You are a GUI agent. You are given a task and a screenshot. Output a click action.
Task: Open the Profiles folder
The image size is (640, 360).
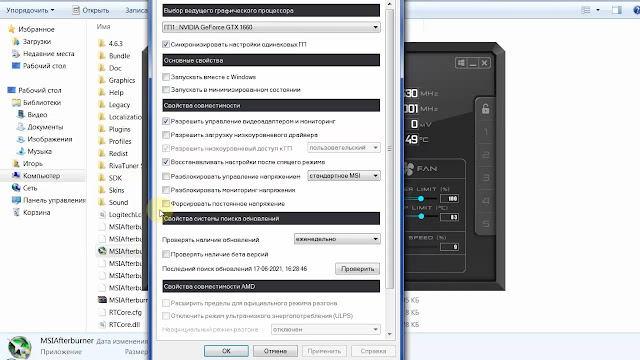point(115,141)
